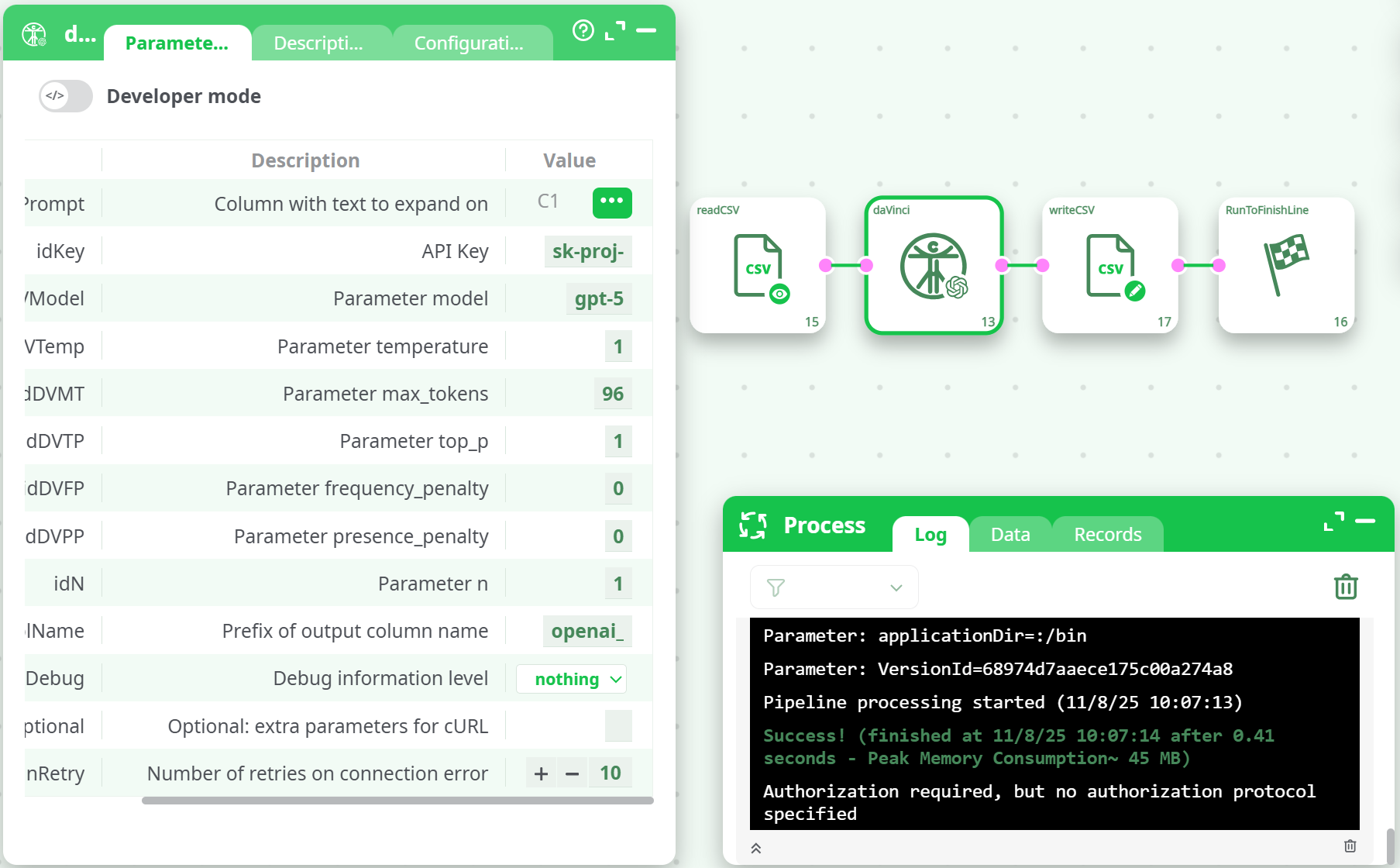Image resolution: width=1400 pixels, height=868 pixels.
Task: Expand the log filter dropdown
Action: click(x=834, y=587)
